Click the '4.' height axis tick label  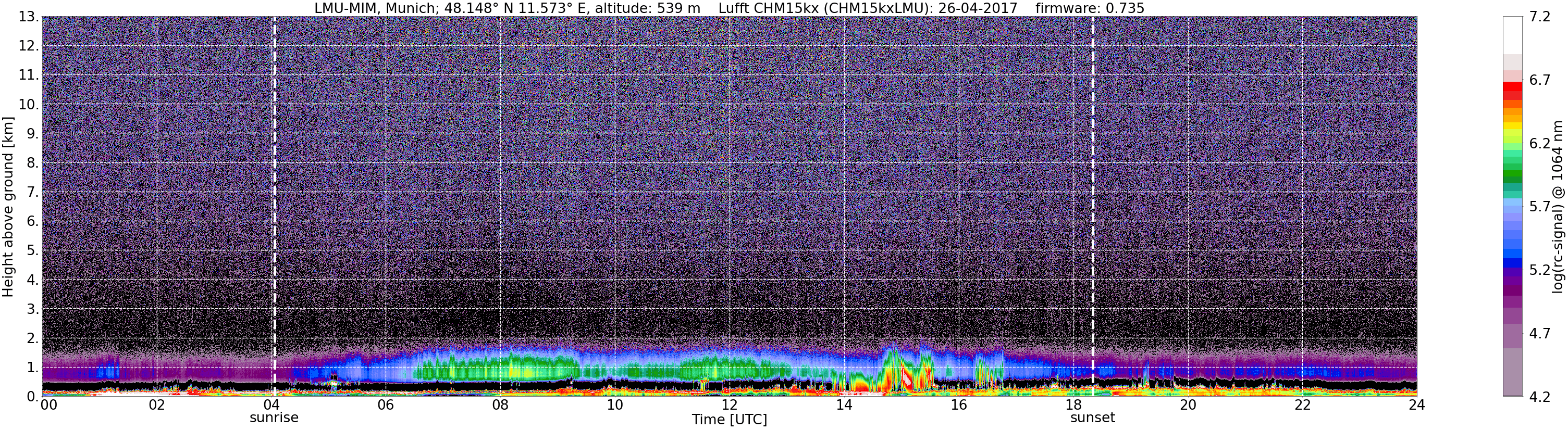(x=32, y=280)
